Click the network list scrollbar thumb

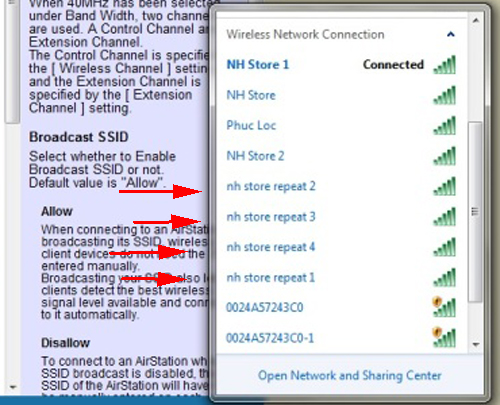coord(476,212)
